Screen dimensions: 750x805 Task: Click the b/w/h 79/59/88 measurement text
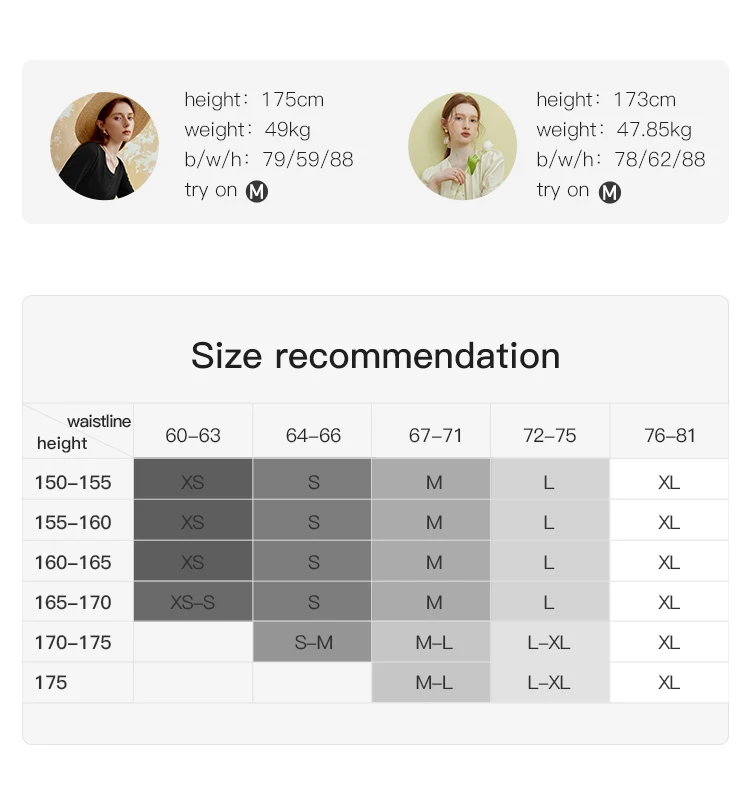point(269,160)
